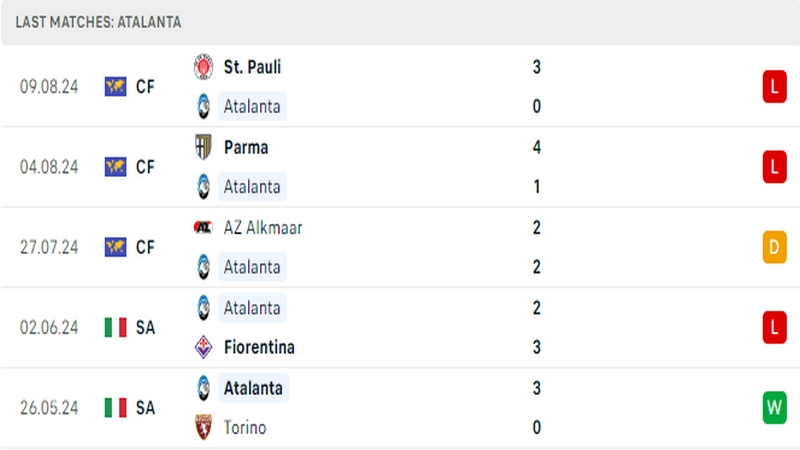Click the AZ Alkmaar logo
The height and width of the screenshot is (450, 800).
pos(203,227)
